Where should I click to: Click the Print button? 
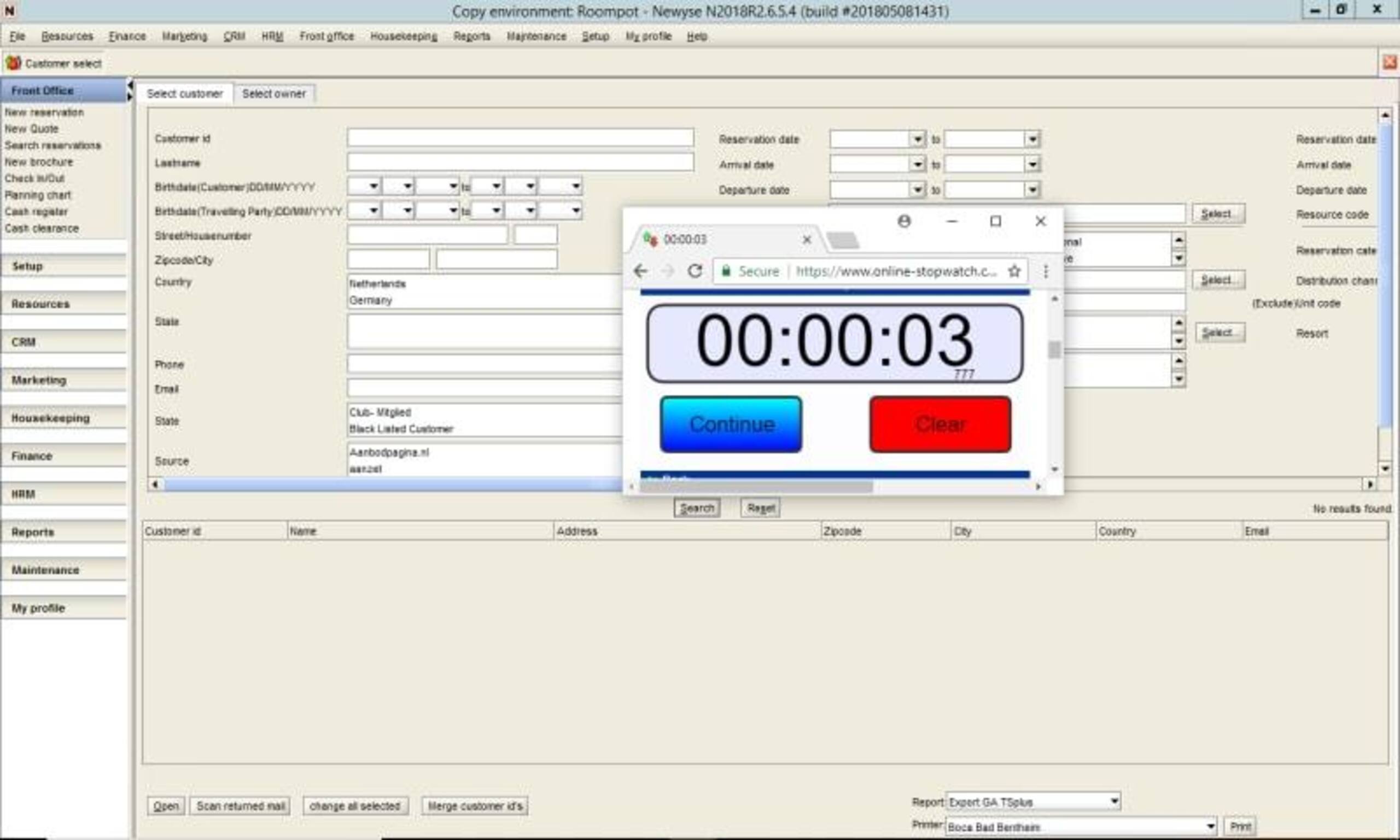pos(1240,826)
